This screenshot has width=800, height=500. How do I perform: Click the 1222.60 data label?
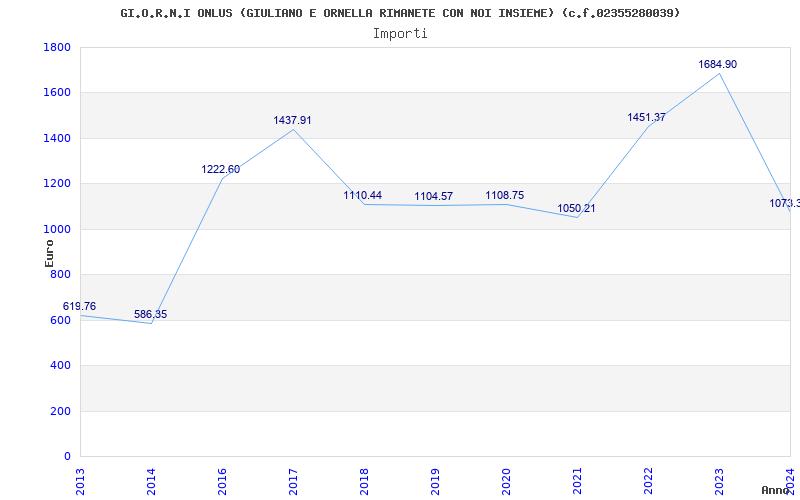pos(221,169)
